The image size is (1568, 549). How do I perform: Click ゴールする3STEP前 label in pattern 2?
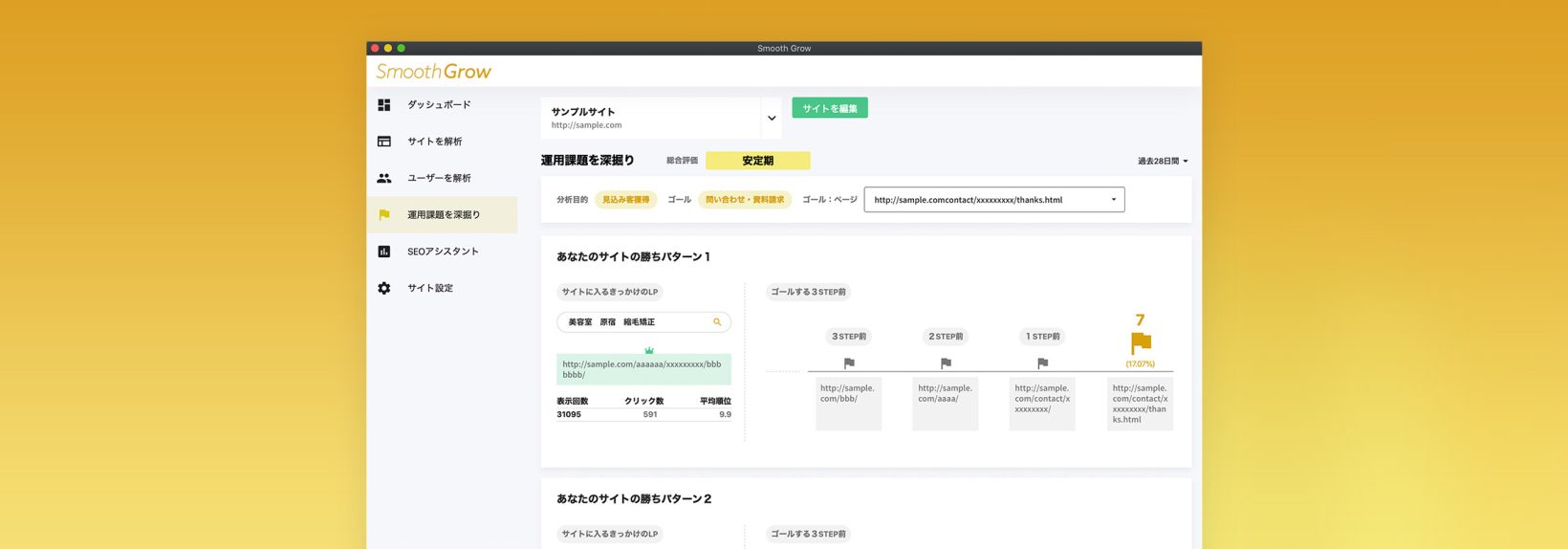click(808, 534)
